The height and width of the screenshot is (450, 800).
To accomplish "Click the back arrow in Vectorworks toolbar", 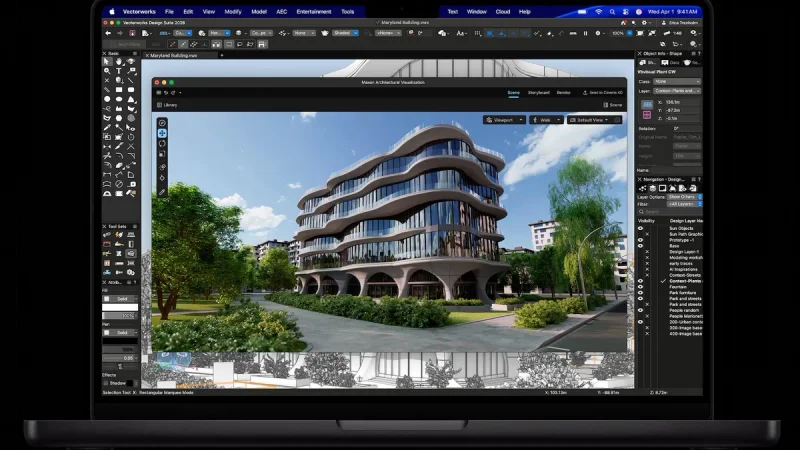I will (108, 33).
